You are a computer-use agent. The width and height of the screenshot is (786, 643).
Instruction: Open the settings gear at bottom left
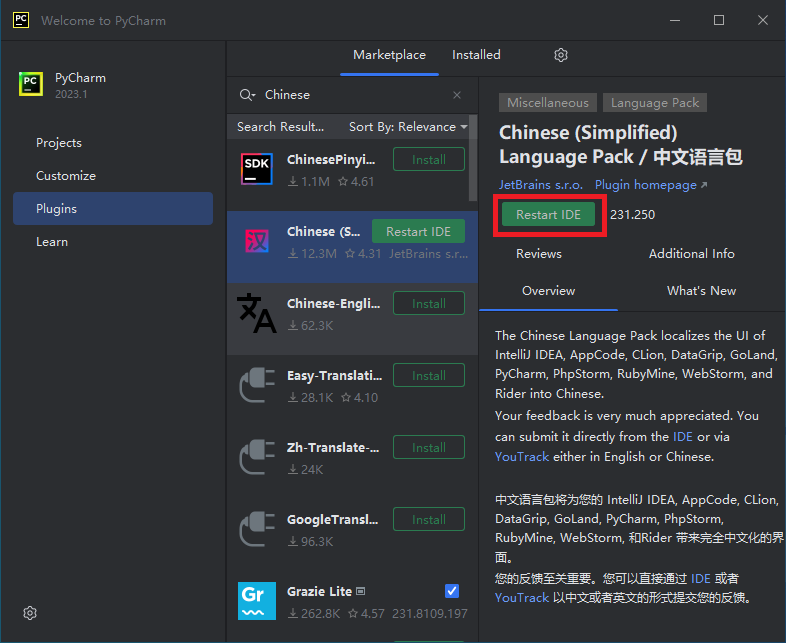[30, 613]
